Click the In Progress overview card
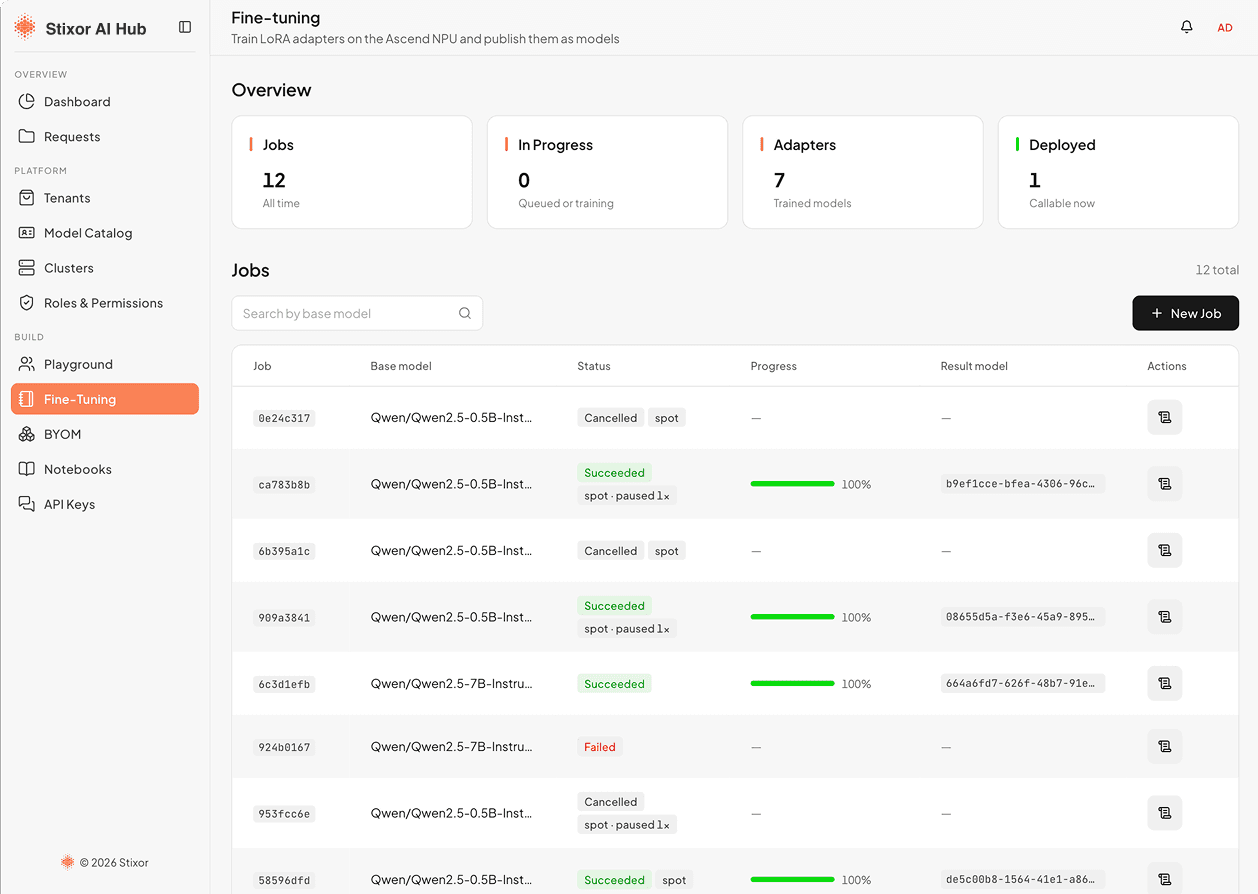 click(x=607, y=172)
